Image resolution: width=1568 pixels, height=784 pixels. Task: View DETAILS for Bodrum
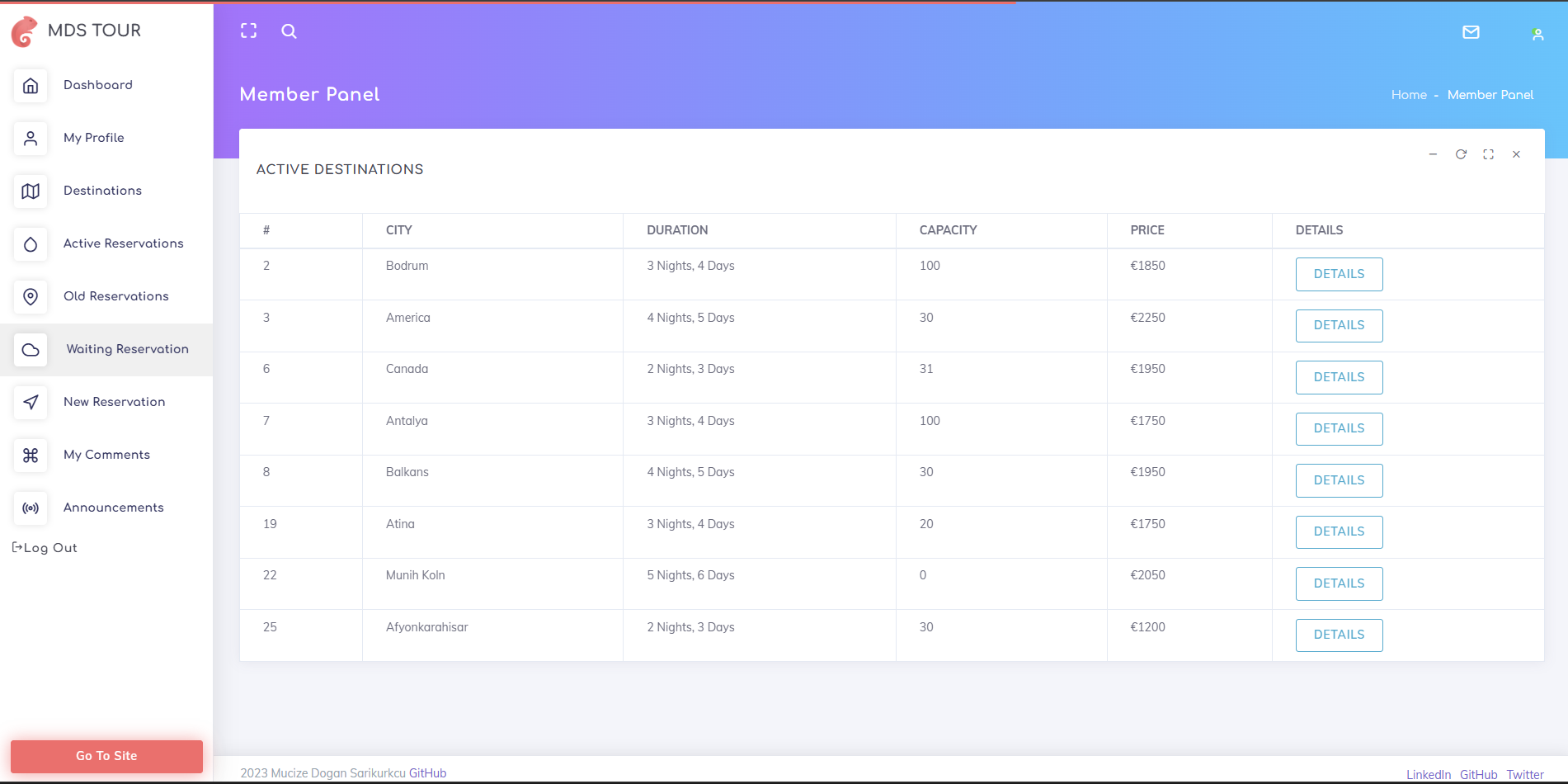[x=1339, y=274]
